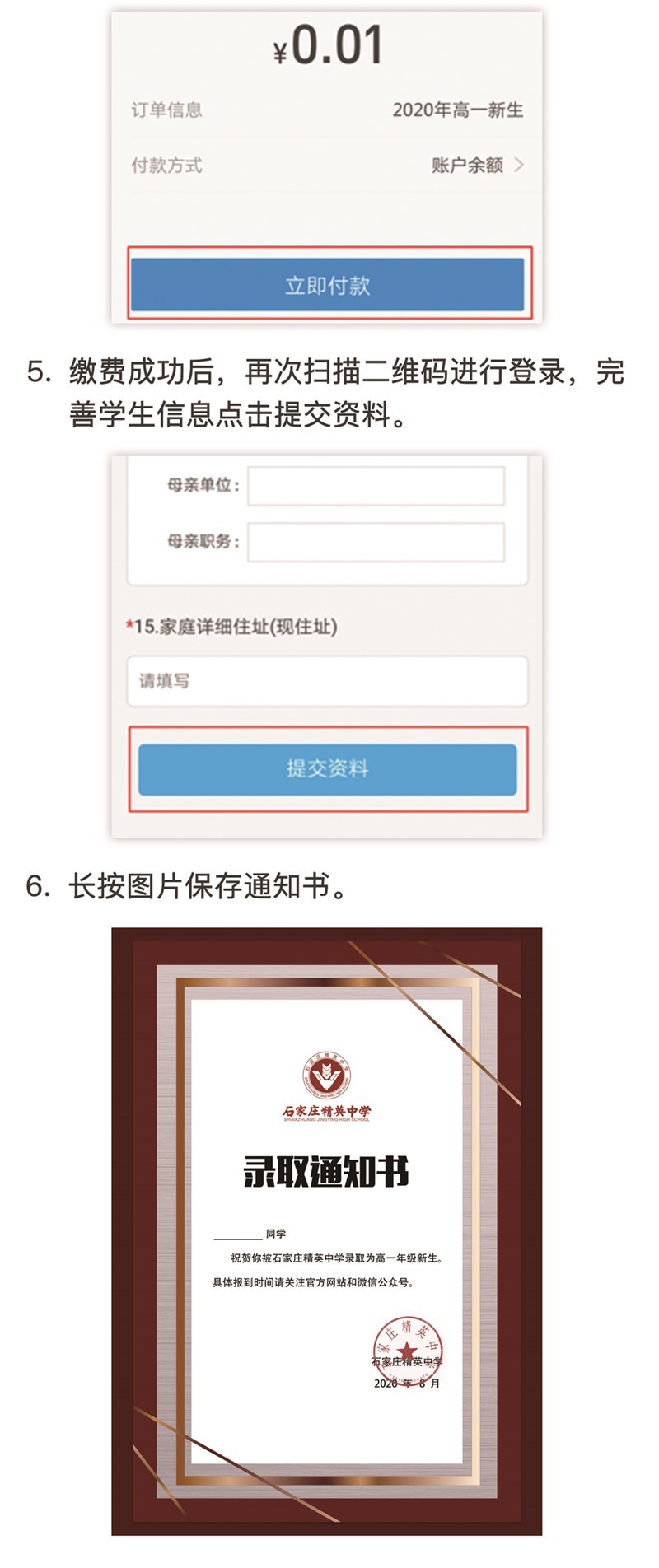The image size is (659, 1568).
Task: Click the 2020年高一新生 order info text
Action: point(457,110)
